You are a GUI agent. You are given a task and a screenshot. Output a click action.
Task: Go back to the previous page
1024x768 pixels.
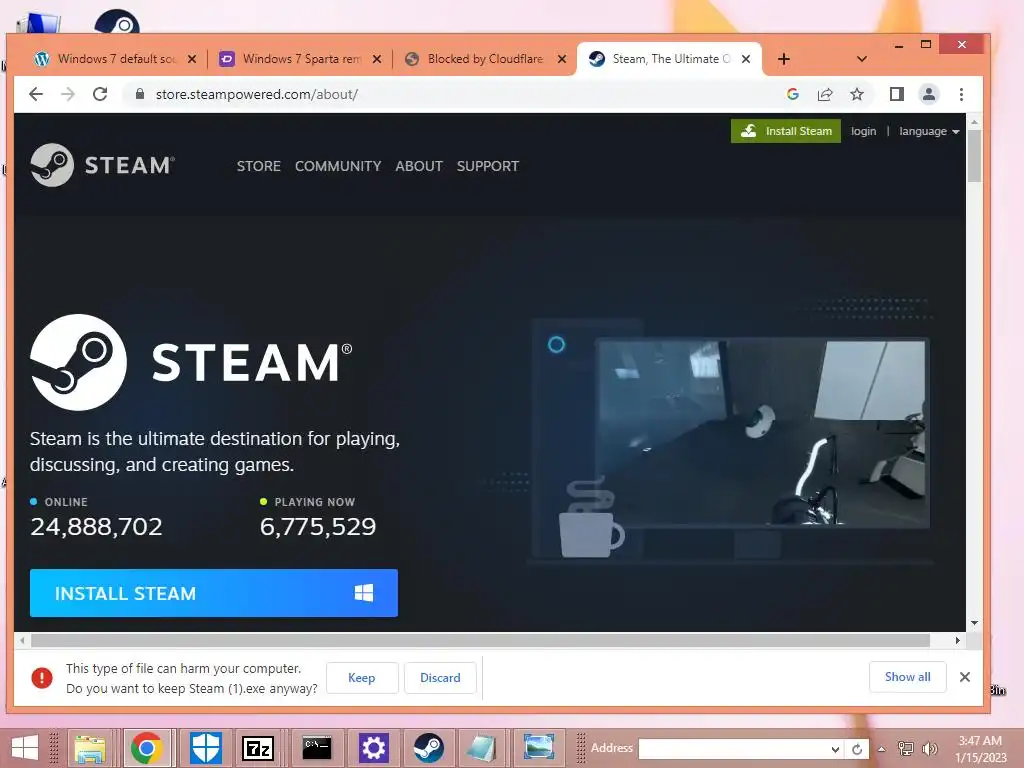pyautogui.click(x=36, y=94)
